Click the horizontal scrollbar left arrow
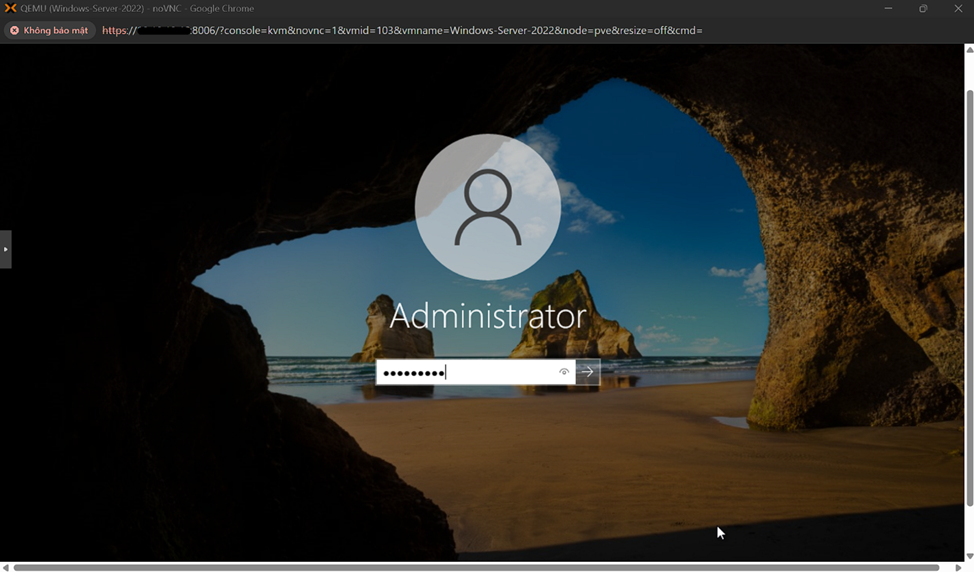This screenshot has width=974, height=572. (x=6, y=567)
